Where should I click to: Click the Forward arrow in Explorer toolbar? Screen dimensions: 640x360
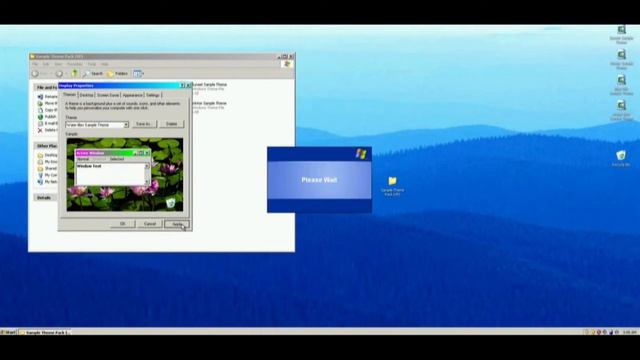coord(59,73)
